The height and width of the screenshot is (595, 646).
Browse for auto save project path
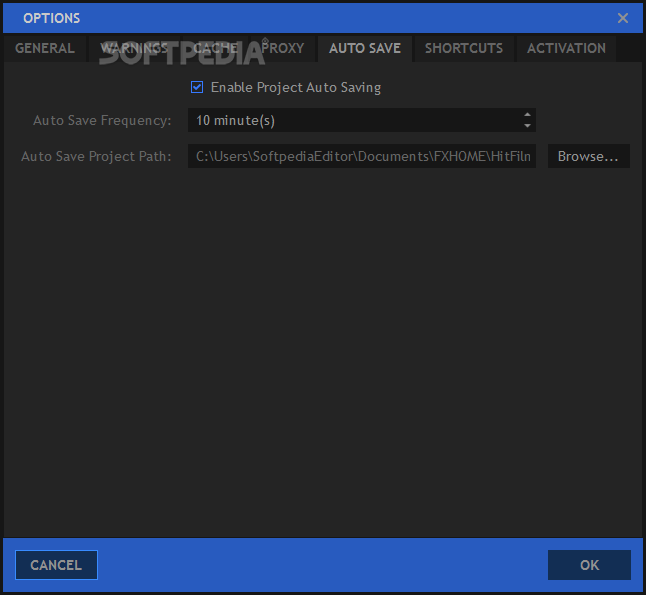point(588,156)
